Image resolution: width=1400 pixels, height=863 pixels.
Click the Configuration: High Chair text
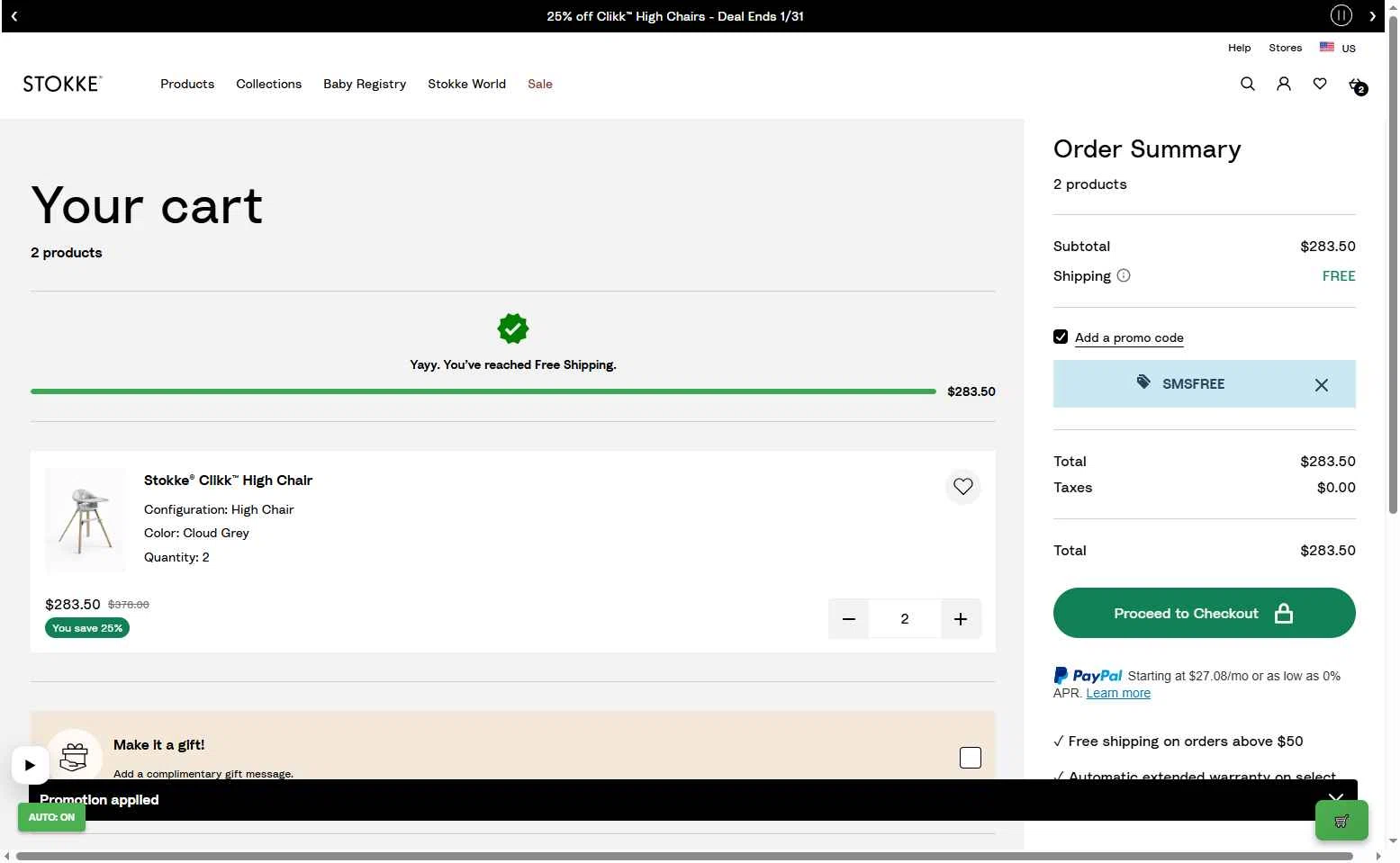219,509
